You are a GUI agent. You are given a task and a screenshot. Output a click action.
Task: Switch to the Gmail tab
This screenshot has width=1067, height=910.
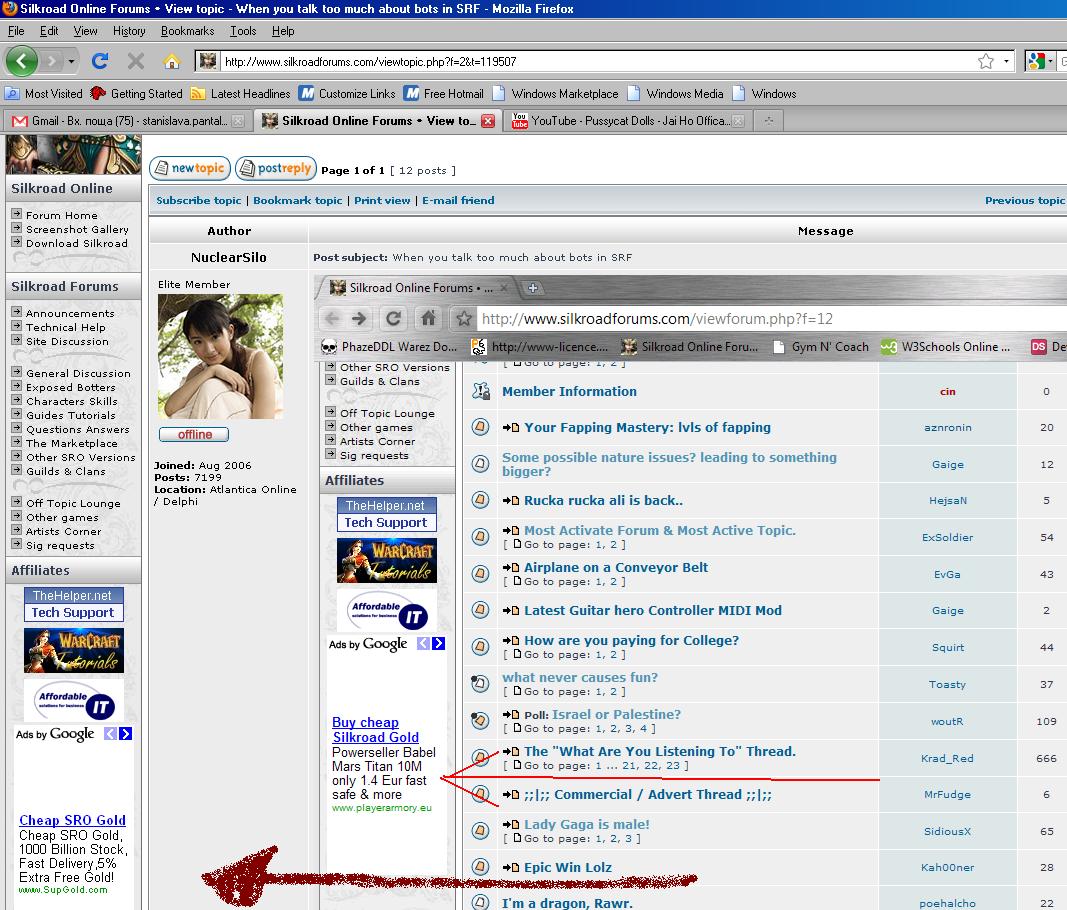(120, 121)
